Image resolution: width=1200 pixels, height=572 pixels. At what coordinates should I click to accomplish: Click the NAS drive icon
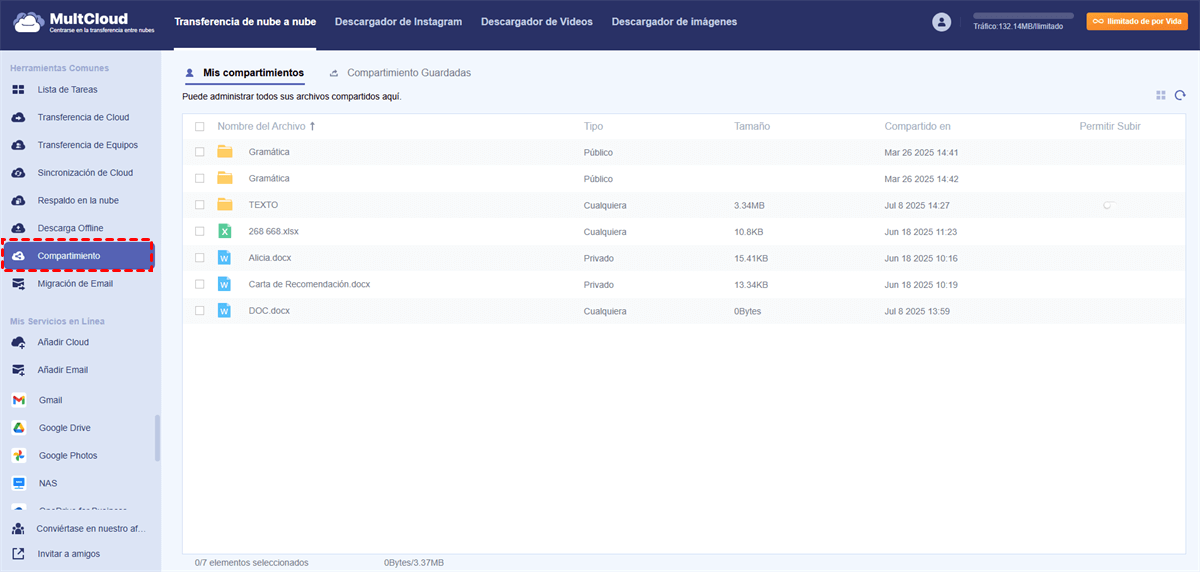click(x=18, y=483)
